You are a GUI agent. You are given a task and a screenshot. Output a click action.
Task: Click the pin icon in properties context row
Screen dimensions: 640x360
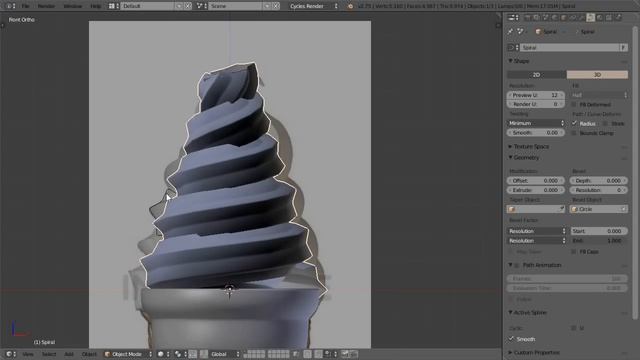tap(511, 31)
